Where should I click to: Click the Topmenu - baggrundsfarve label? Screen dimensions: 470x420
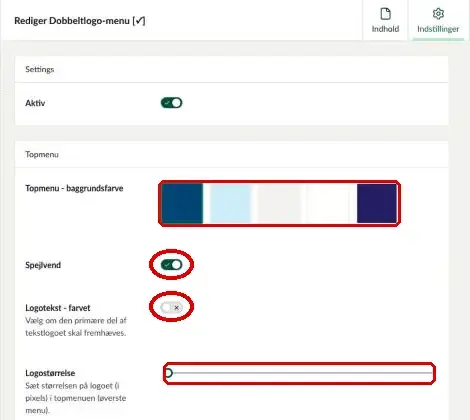[74, 188]
